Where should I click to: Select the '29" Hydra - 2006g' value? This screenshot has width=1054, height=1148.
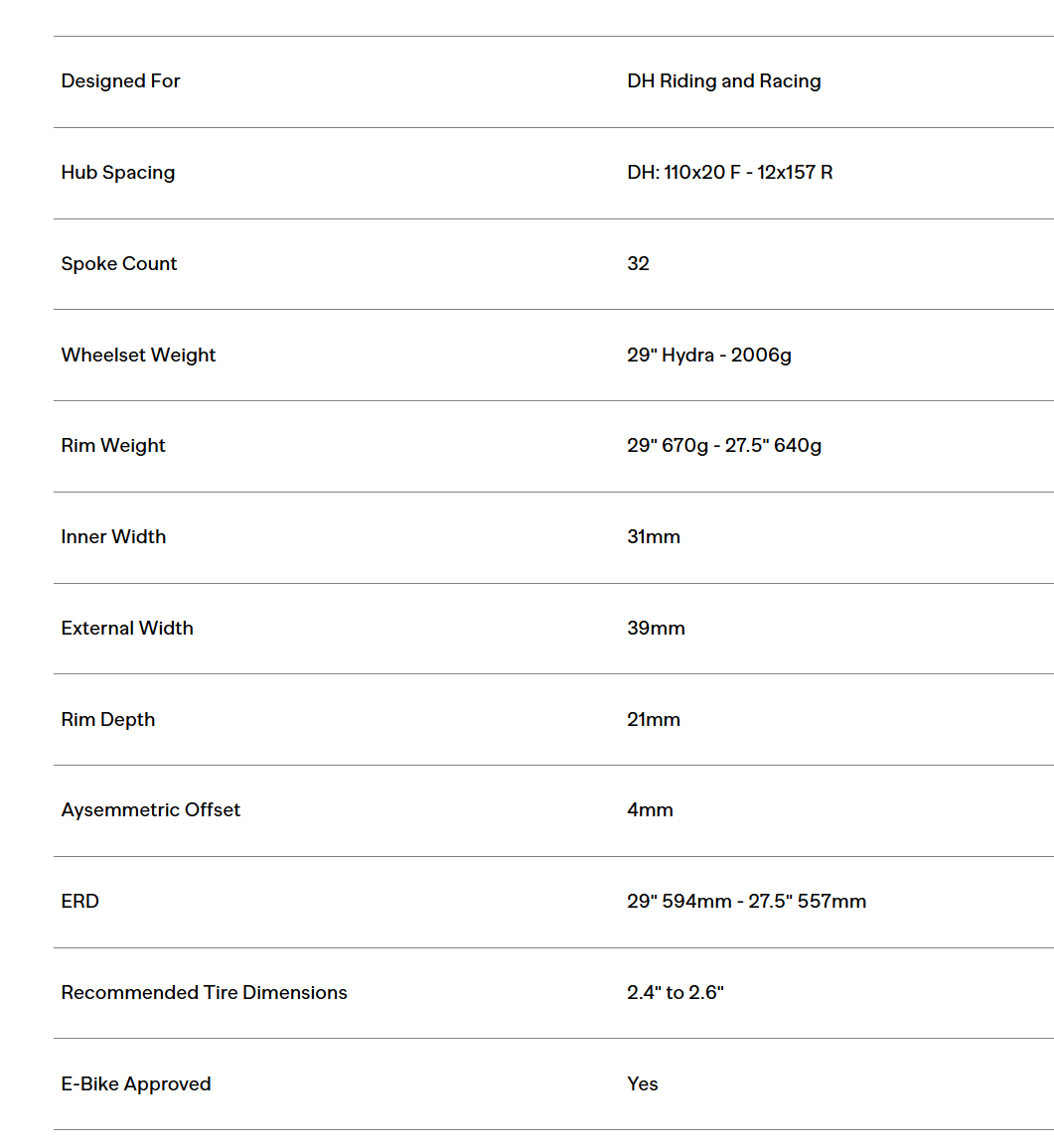709,356
